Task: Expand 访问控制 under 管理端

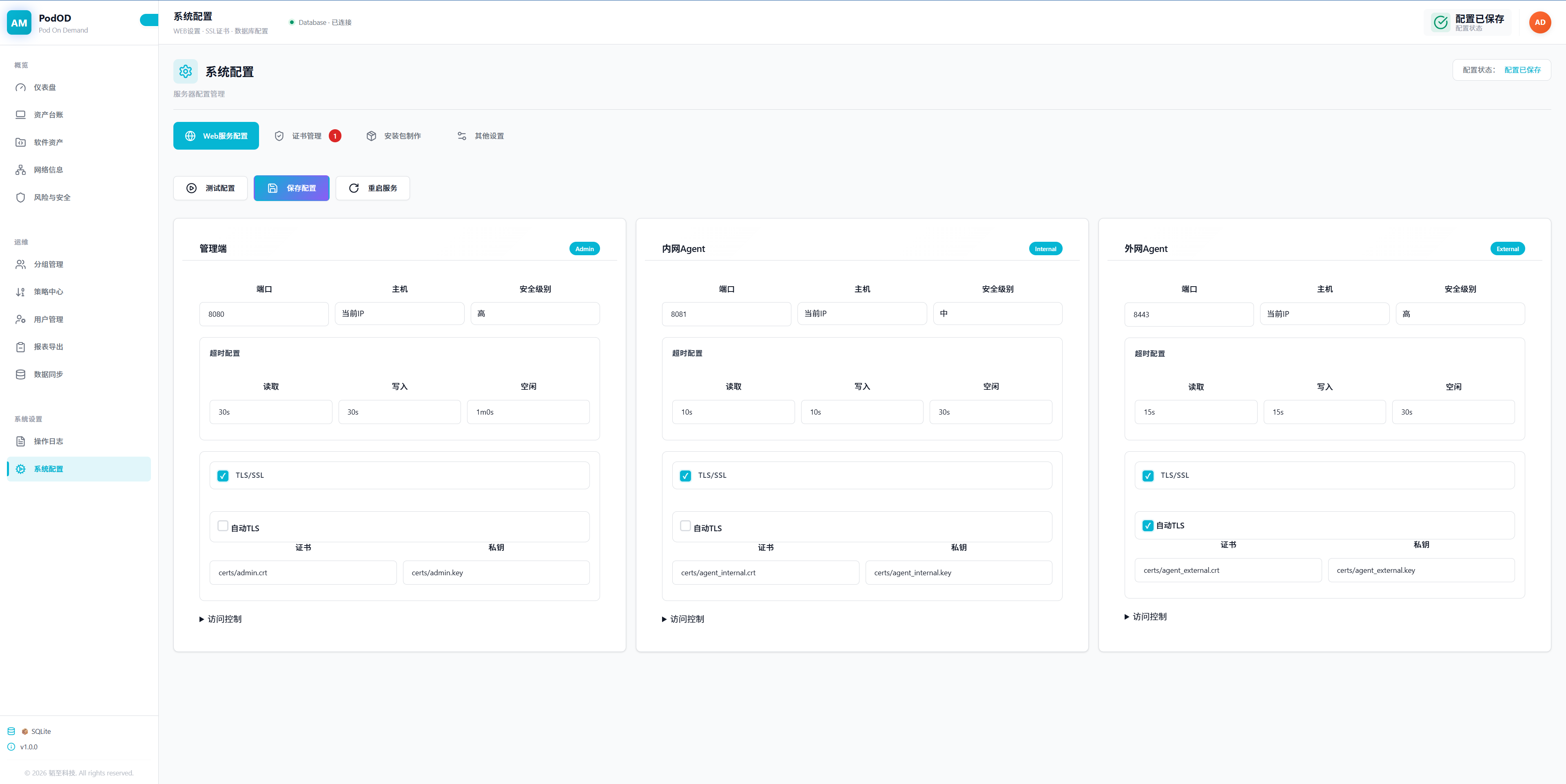Action: [220, 619]
